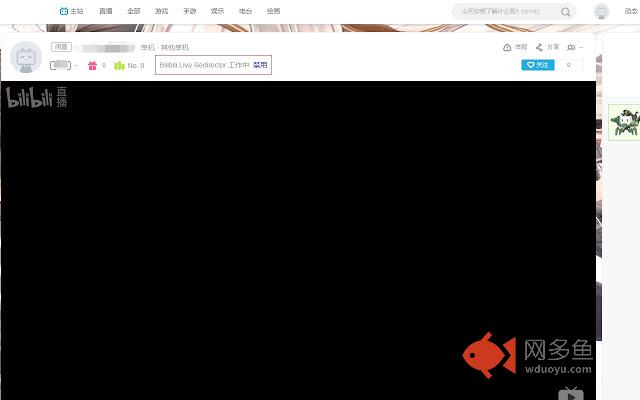Click the No. 0 rank text
The image size is (640, 400).
136,65
